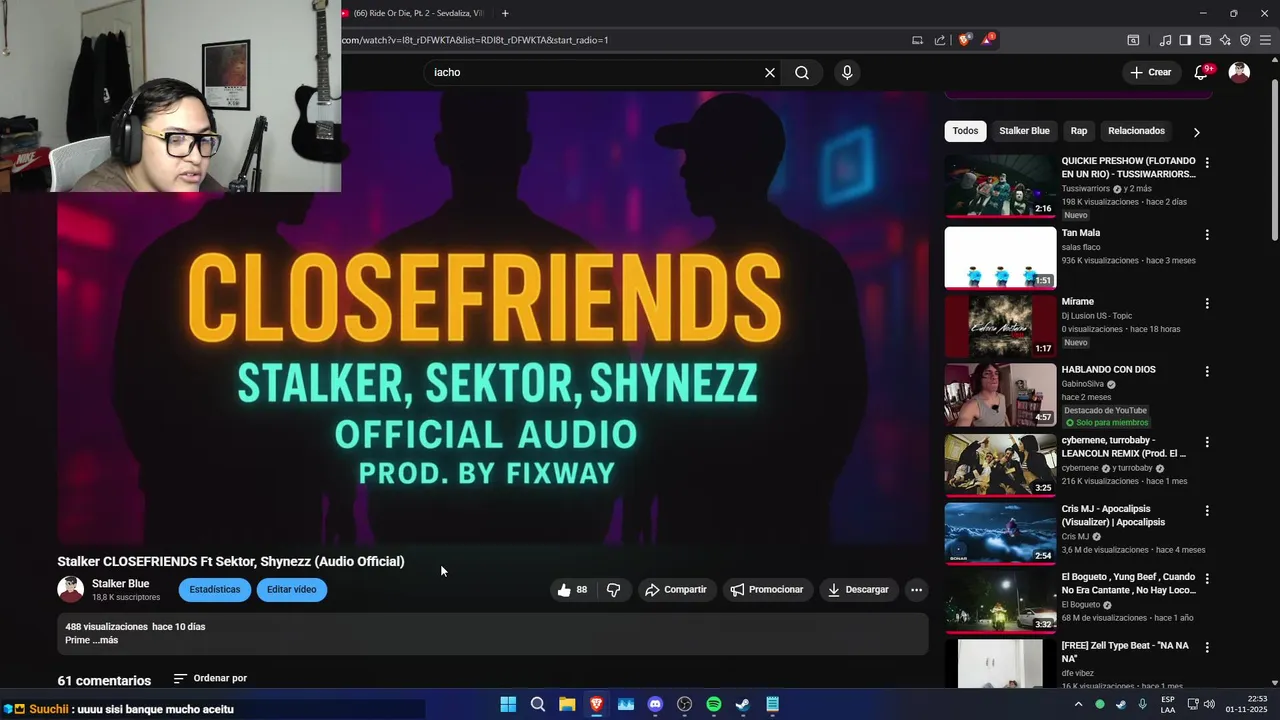Open OBS Studio from the taskbar
Viewport: 1280px width, 720px height.
(685, 704)
